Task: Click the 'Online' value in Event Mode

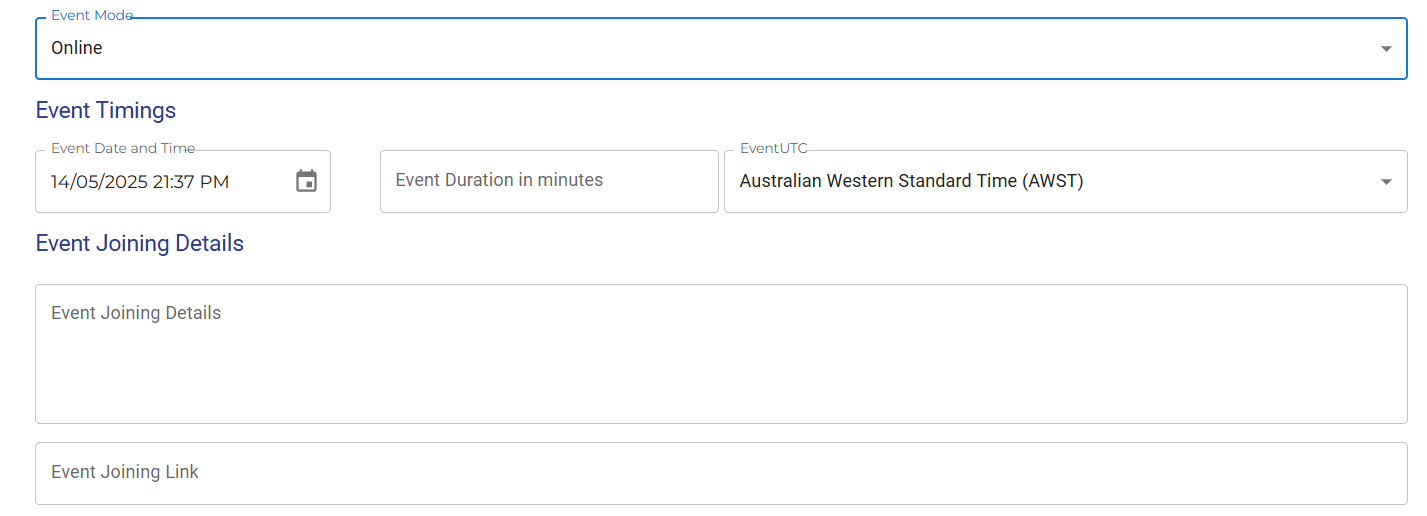Action: (x=77, y=48)
